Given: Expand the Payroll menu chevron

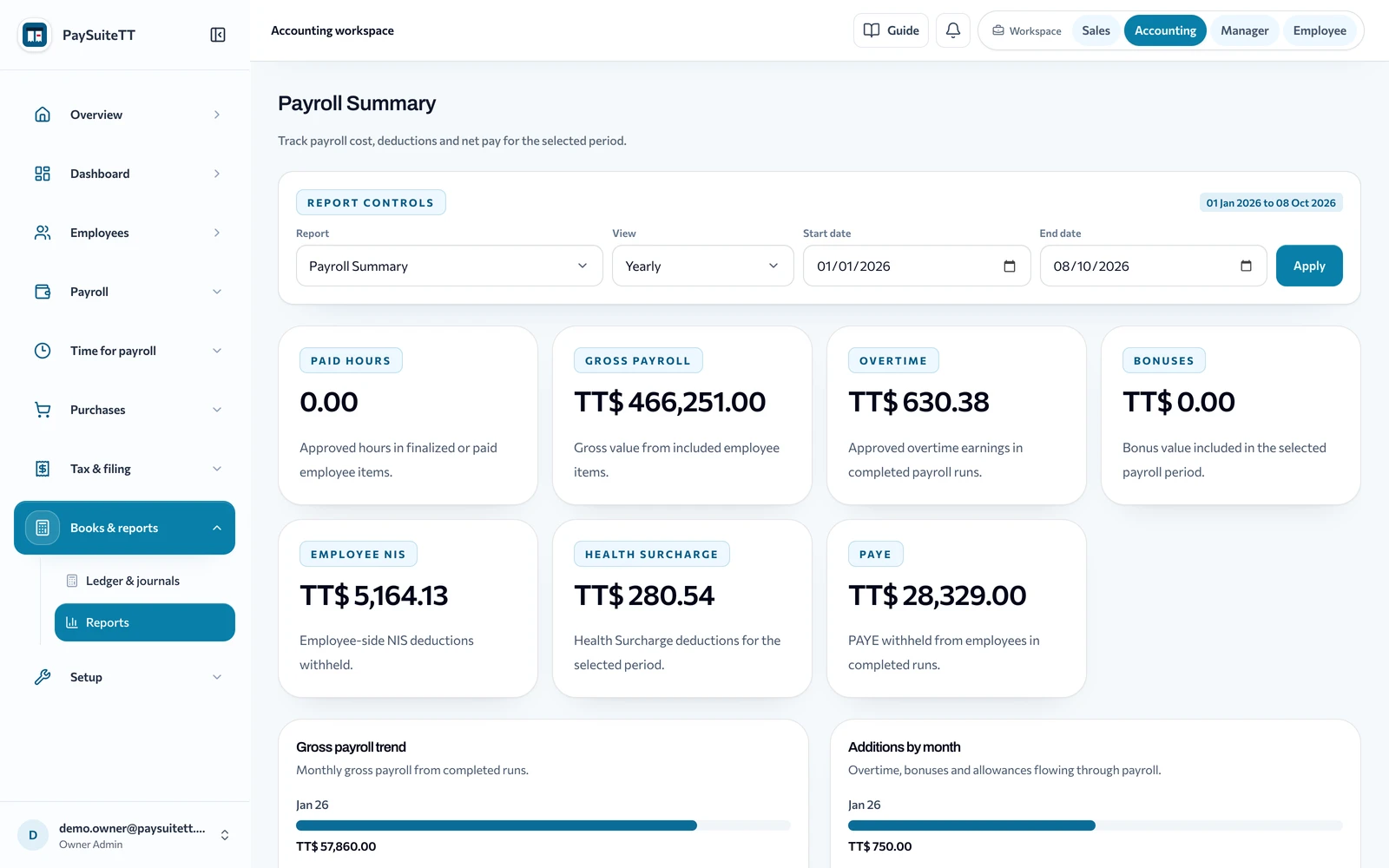Looking at the screenshot, I should tap(217, 292).
